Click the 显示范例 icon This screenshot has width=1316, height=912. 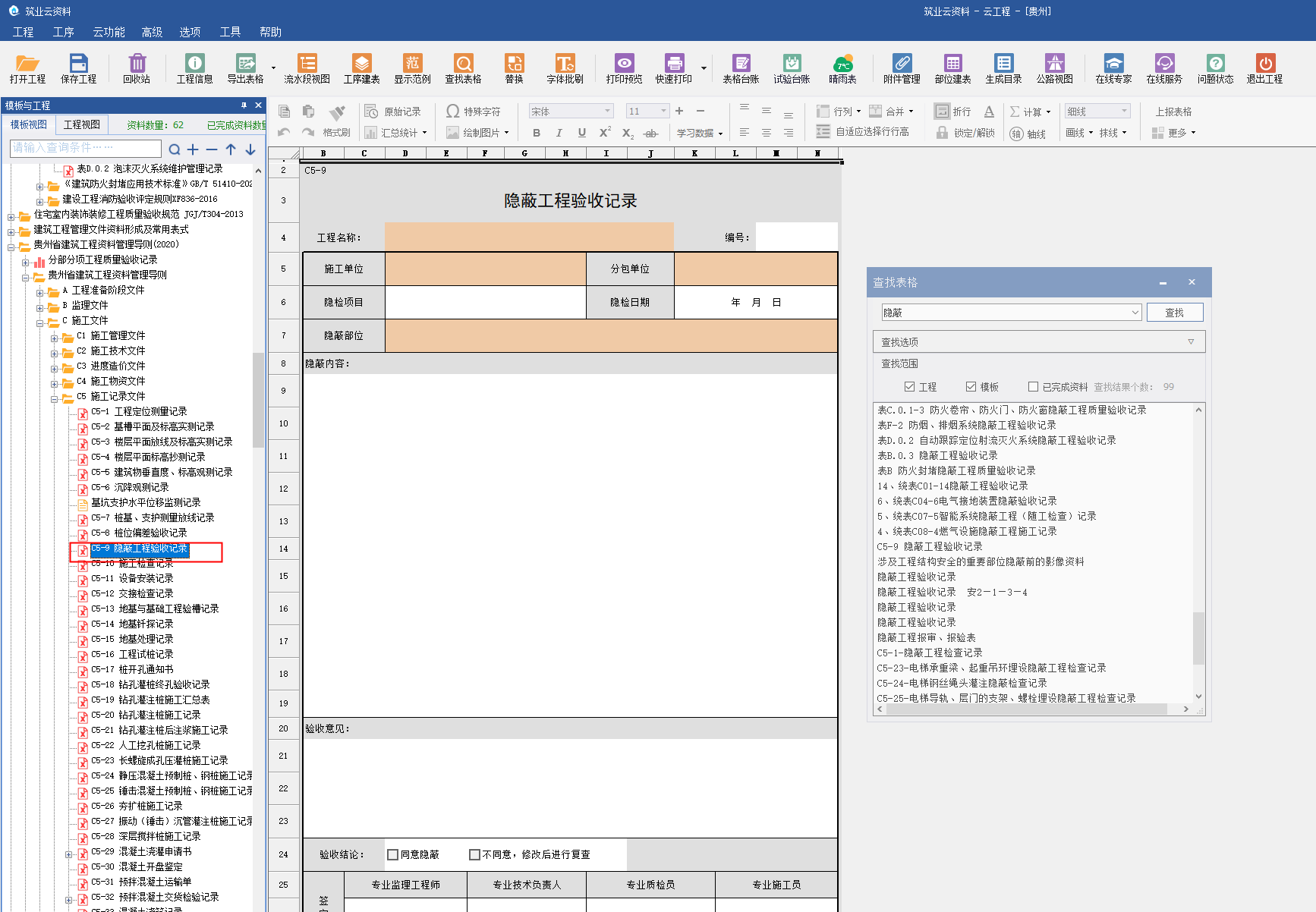[412, 68]
